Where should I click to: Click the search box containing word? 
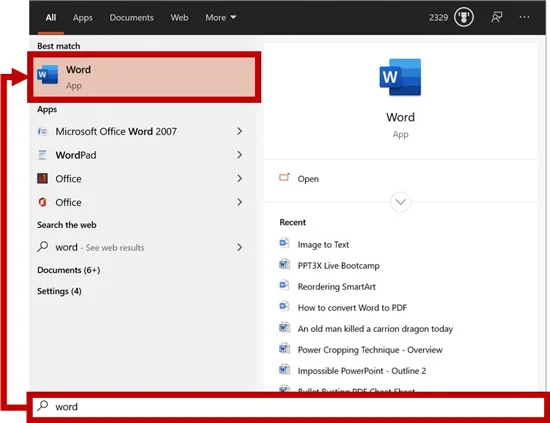(288, 407)
